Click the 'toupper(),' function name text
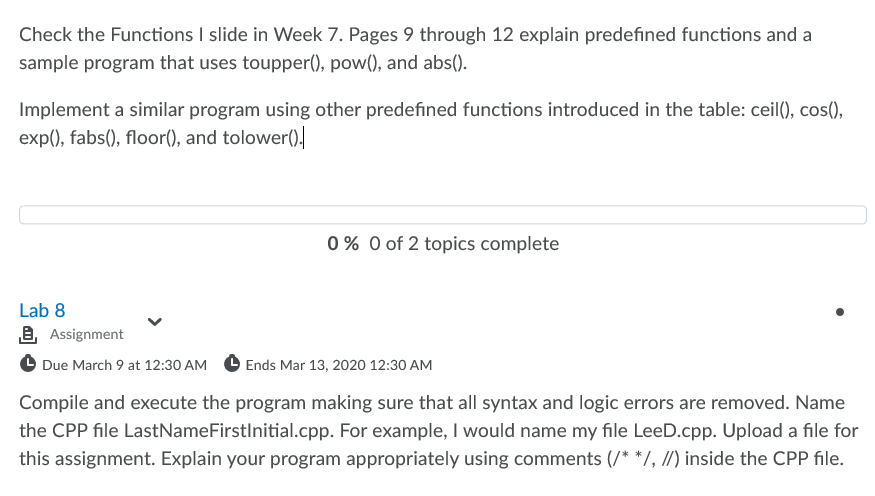 click(283, 62)
